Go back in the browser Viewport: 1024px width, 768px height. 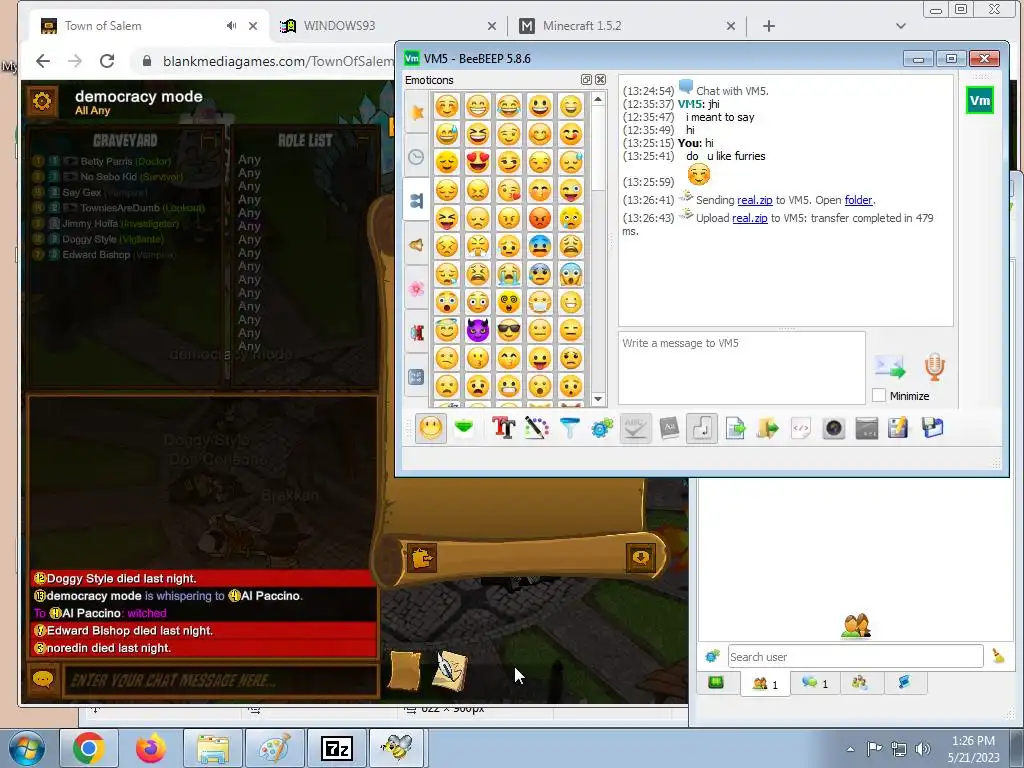(43, 61)
